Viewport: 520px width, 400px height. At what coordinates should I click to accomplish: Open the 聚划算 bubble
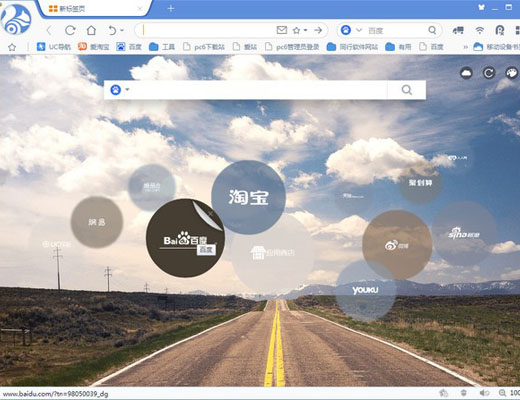tap(421, 183)
